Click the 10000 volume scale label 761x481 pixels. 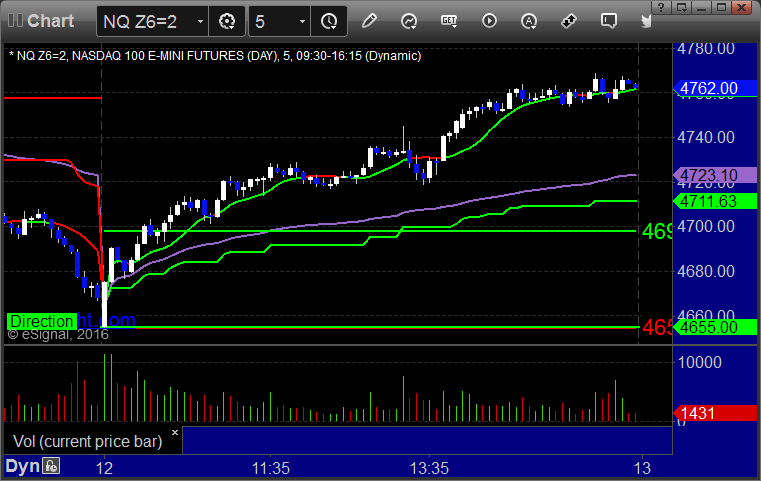click(699, 362)
